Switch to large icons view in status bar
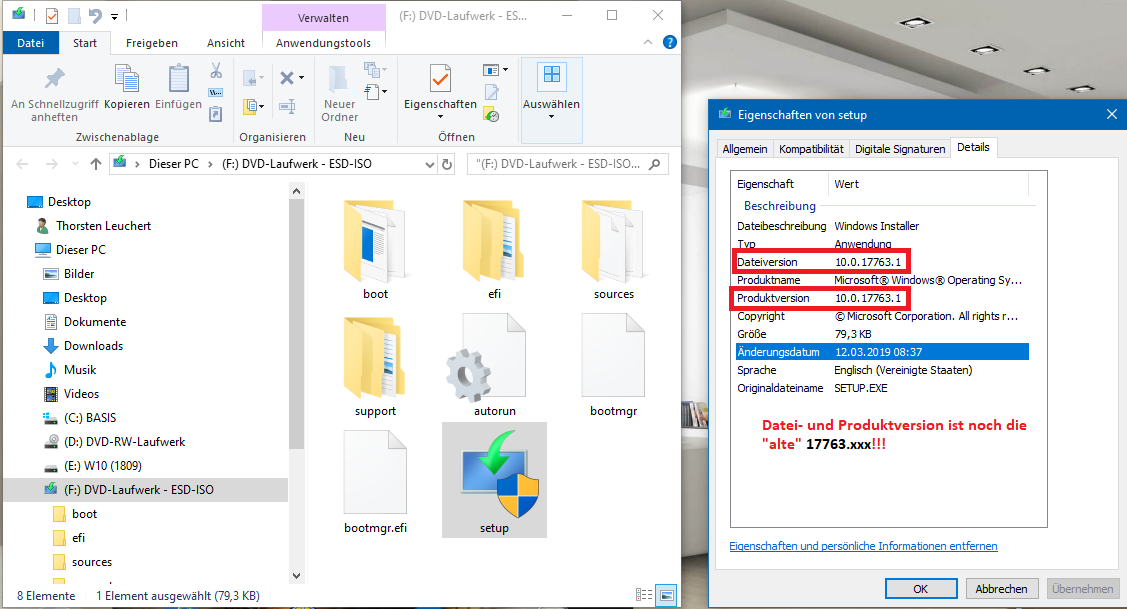1127x609 pixels. click(667, 595)
